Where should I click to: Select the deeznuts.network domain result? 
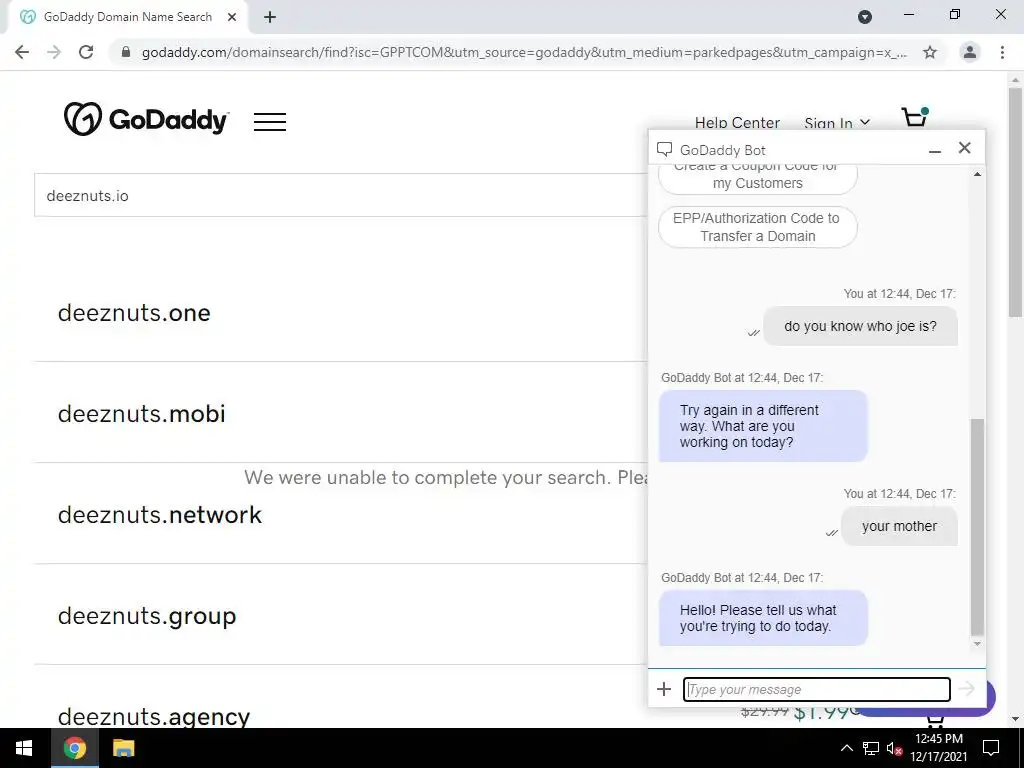click(x=159, y=515)
